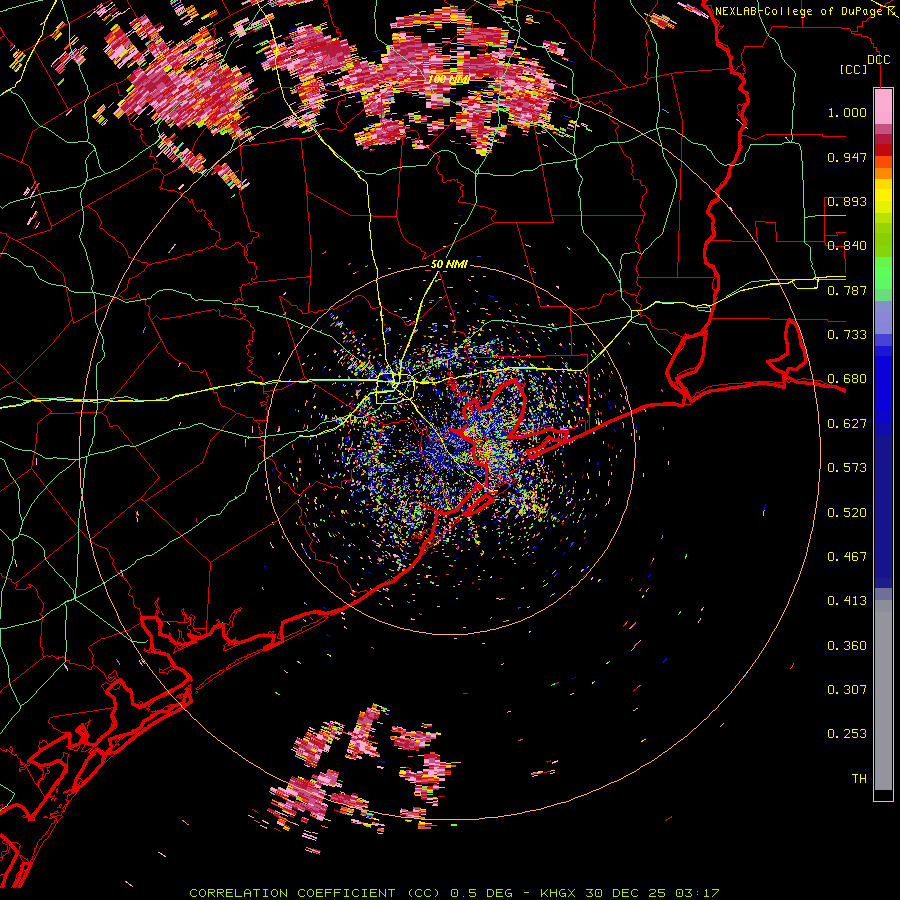Click the DCC label above the color bar
This screenshot has width=900, height=900.
click(x=878, y=60)
